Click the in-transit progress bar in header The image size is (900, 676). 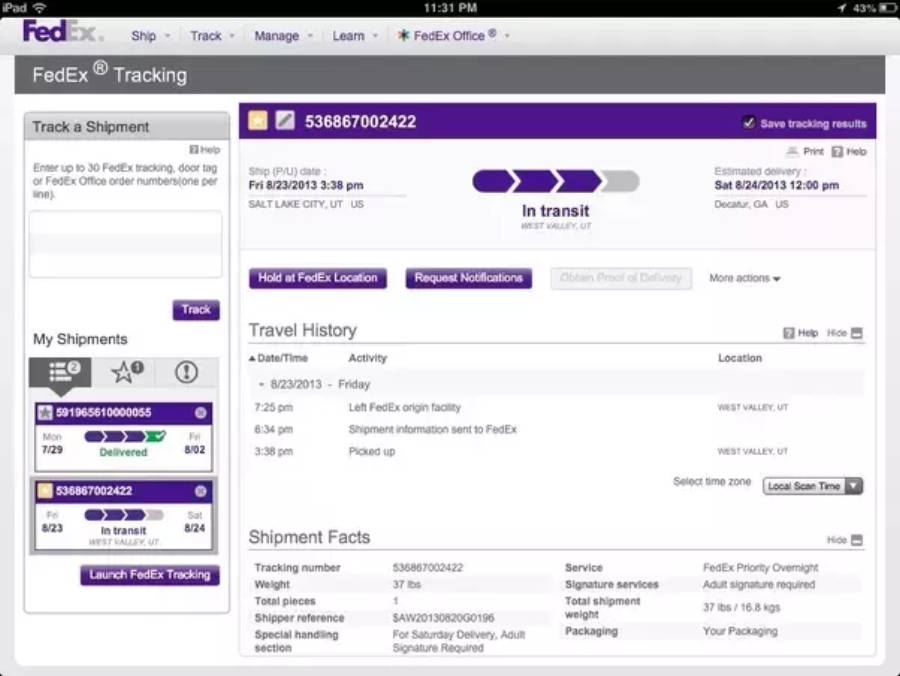555,181
